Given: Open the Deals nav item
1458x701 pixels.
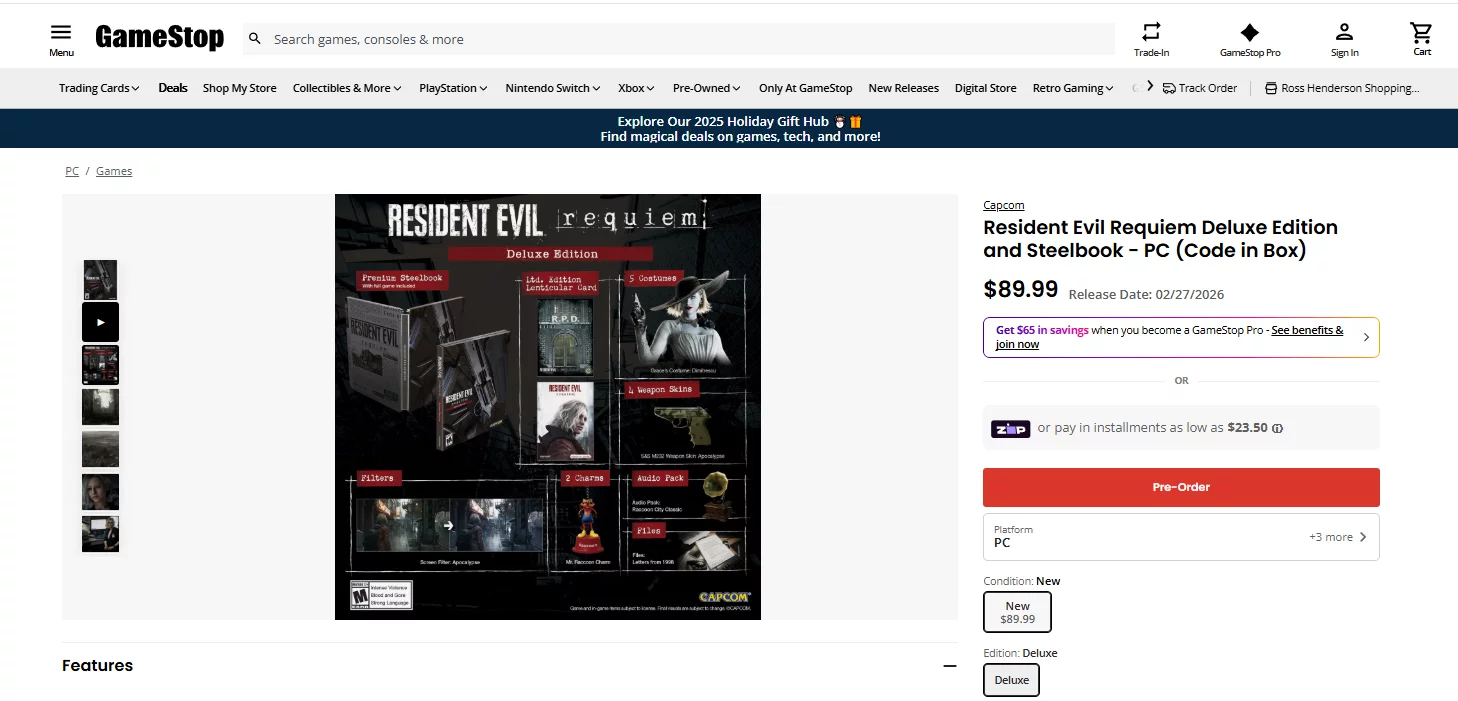Looking at the screenshot, I should (x=173, y=88).
